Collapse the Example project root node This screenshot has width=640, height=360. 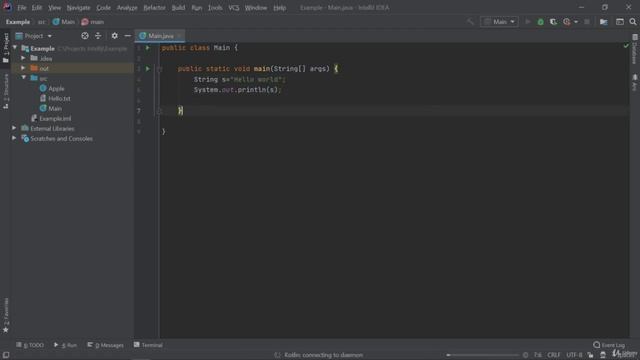[15, 48]
